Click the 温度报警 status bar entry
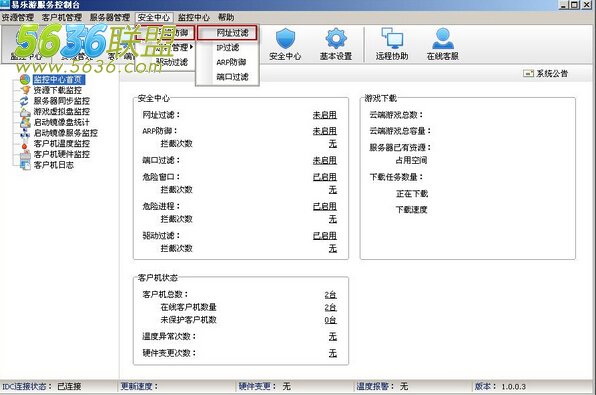 (382, 387)
